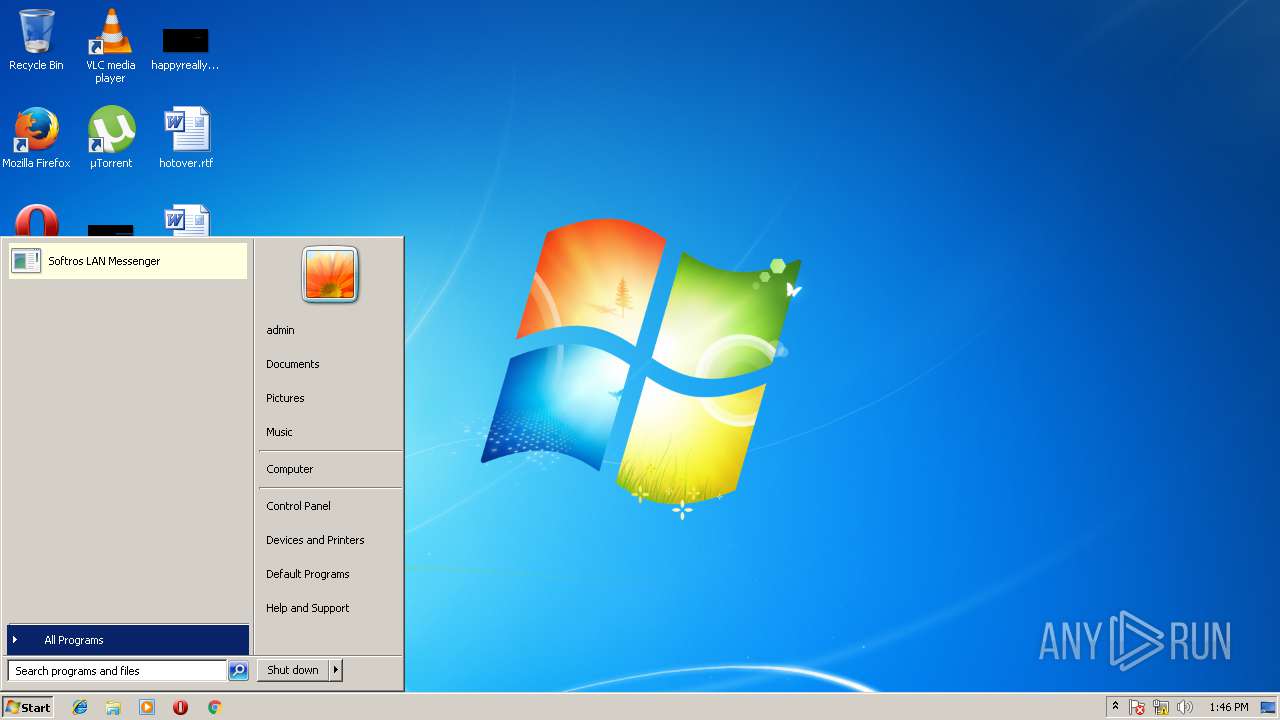Image resolution: width=1280 pixels, height=720 pixels.
Task: Click the Start button
Action: 28,707
